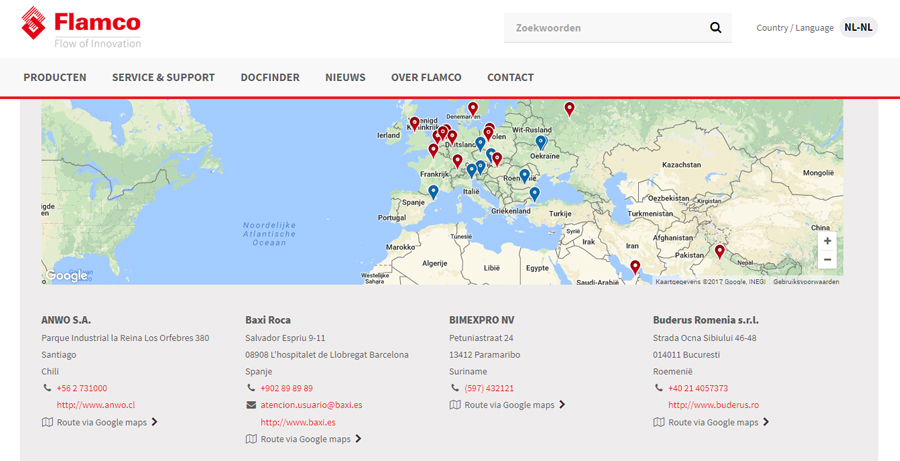900x461 pixels.
Task: Open the SERVICE & SUPPORT menu
Action: (x=163, y=77)
